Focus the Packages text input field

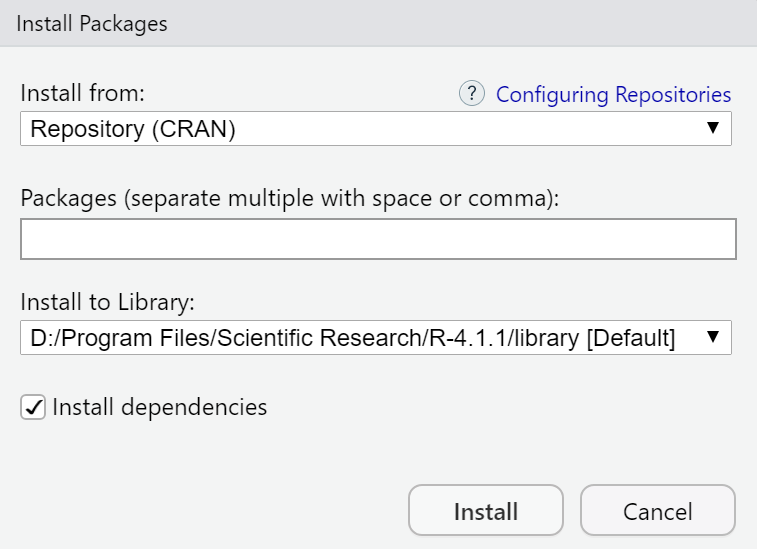click(378, 240)
